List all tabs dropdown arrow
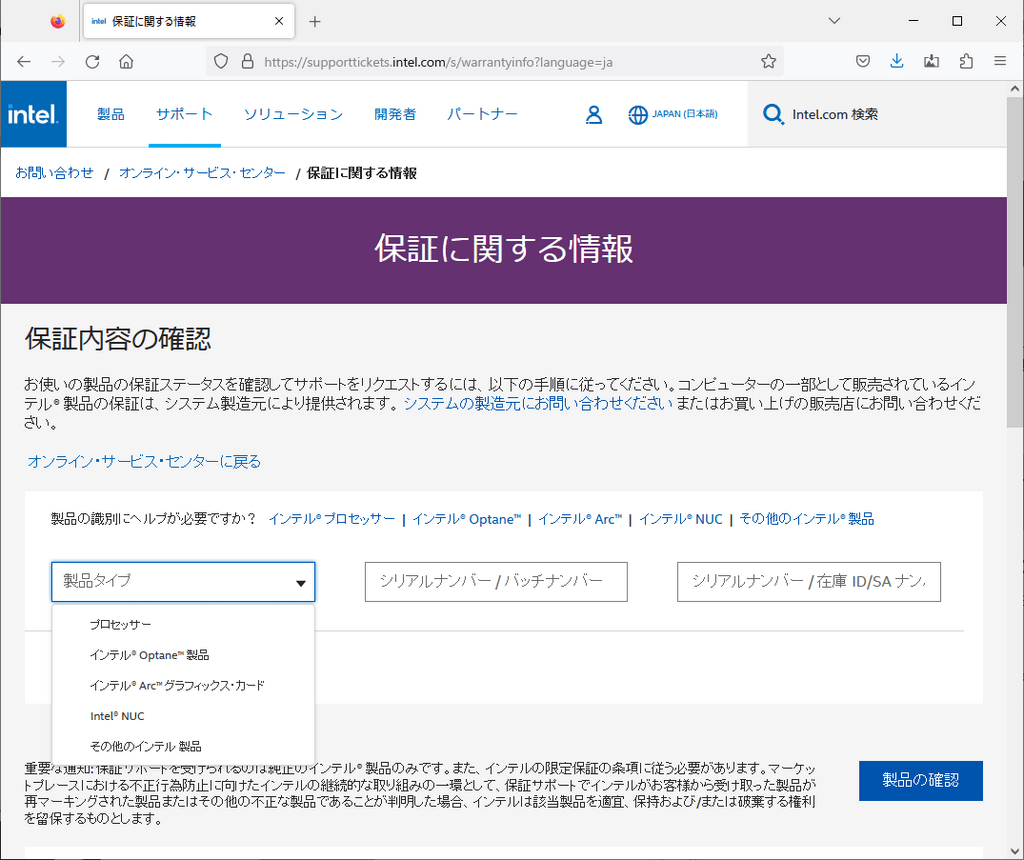The image size is (1024, 860). 834,21
